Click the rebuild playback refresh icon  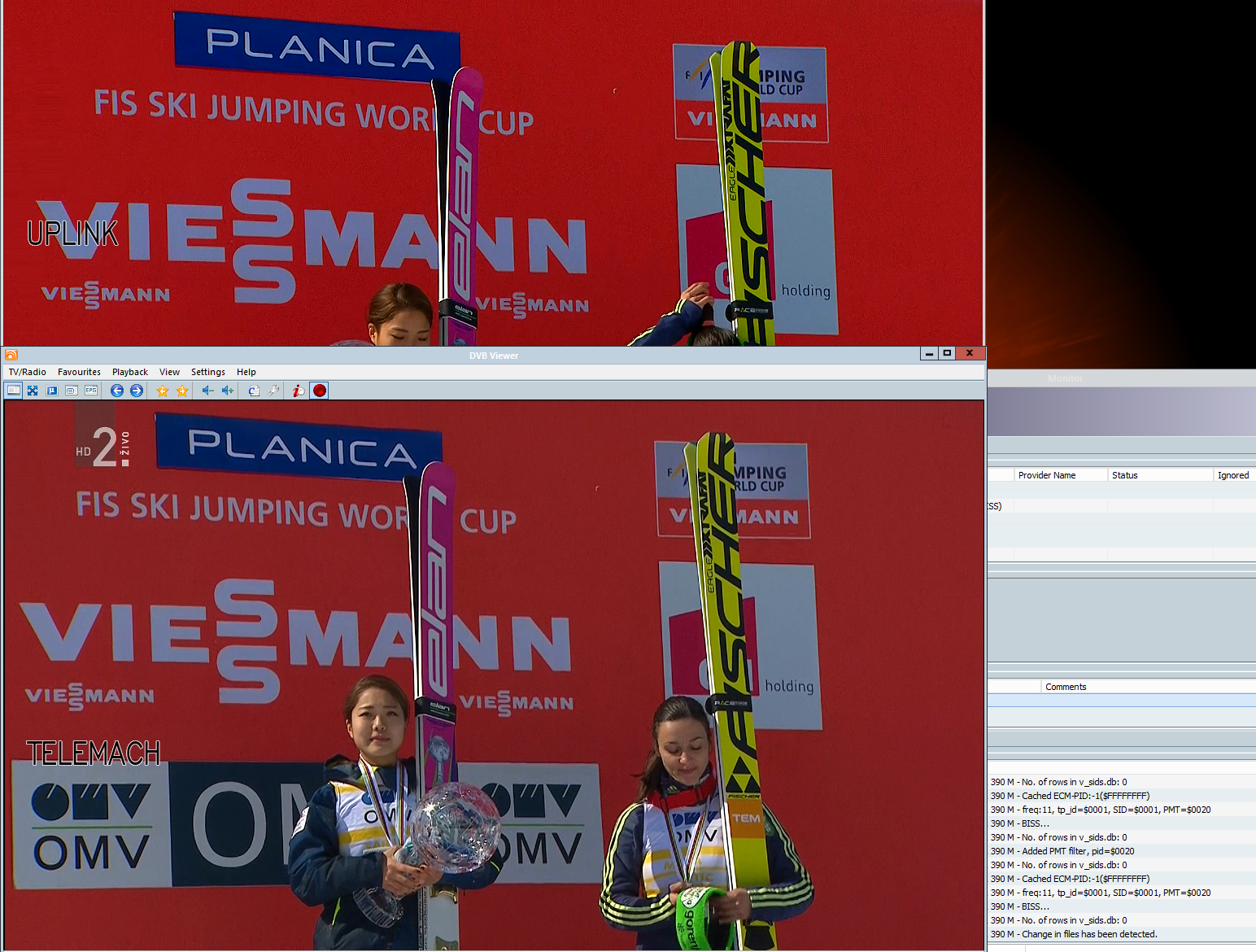pos(254,391)
